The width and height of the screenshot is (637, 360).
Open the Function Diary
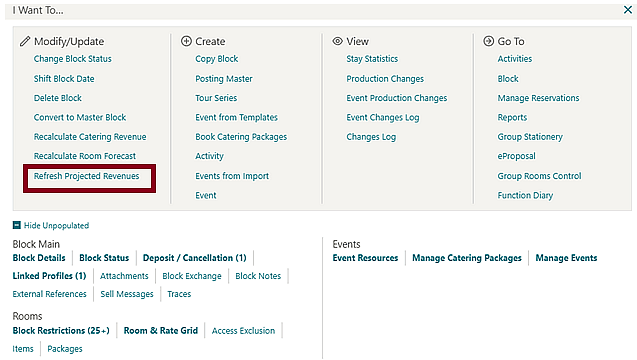point(525,195)
